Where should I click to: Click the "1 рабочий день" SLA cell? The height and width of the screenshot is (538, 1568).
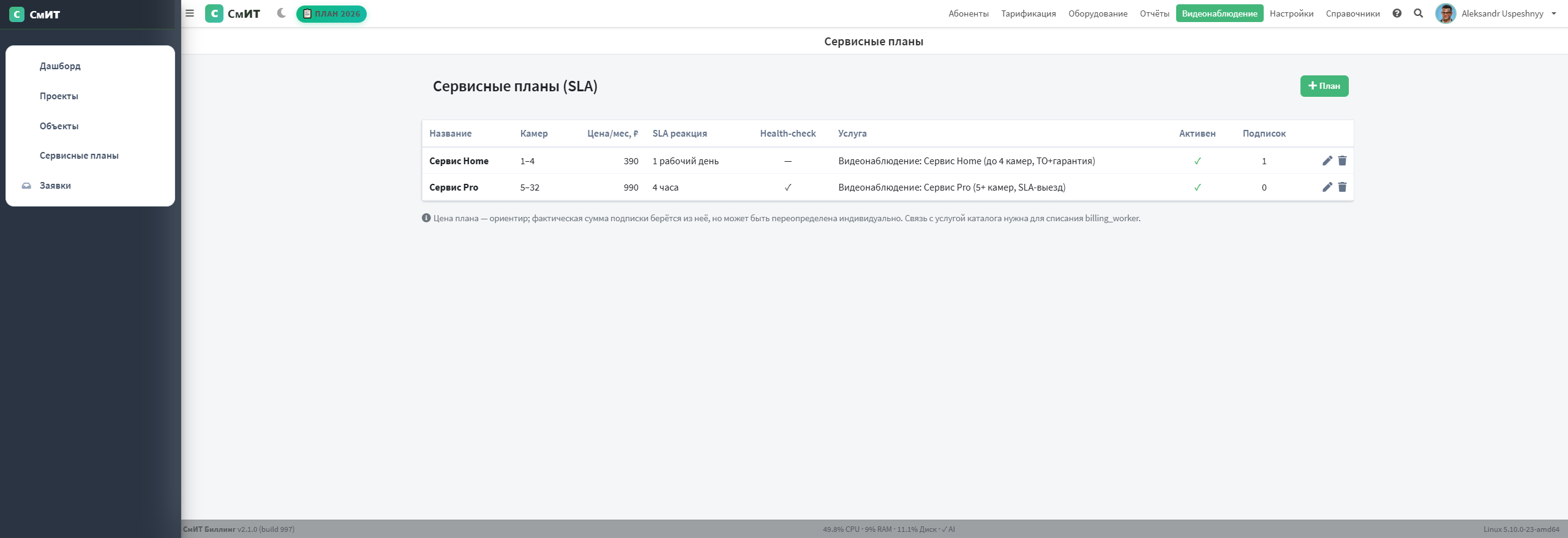point(686,161)
